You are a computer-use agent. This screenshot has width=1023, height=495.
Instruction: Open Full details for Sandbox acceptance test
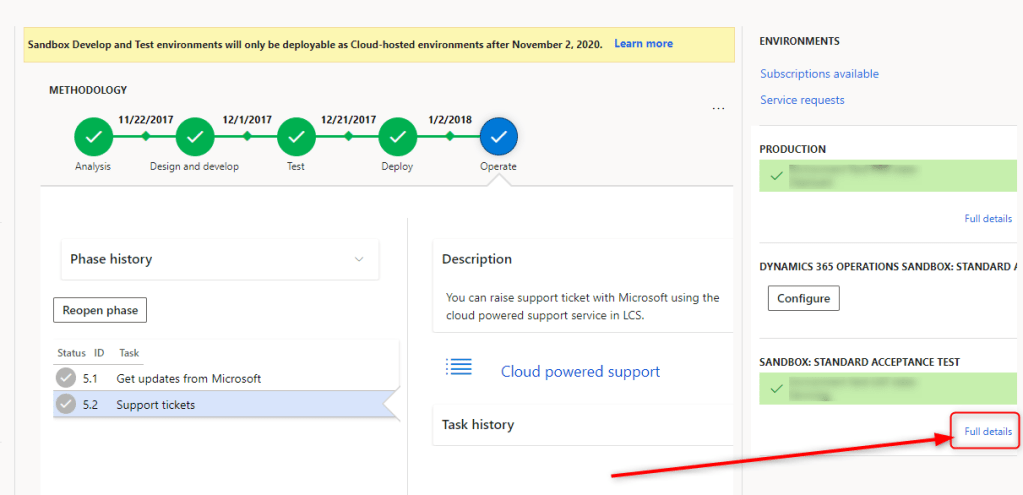pos(987,431)
